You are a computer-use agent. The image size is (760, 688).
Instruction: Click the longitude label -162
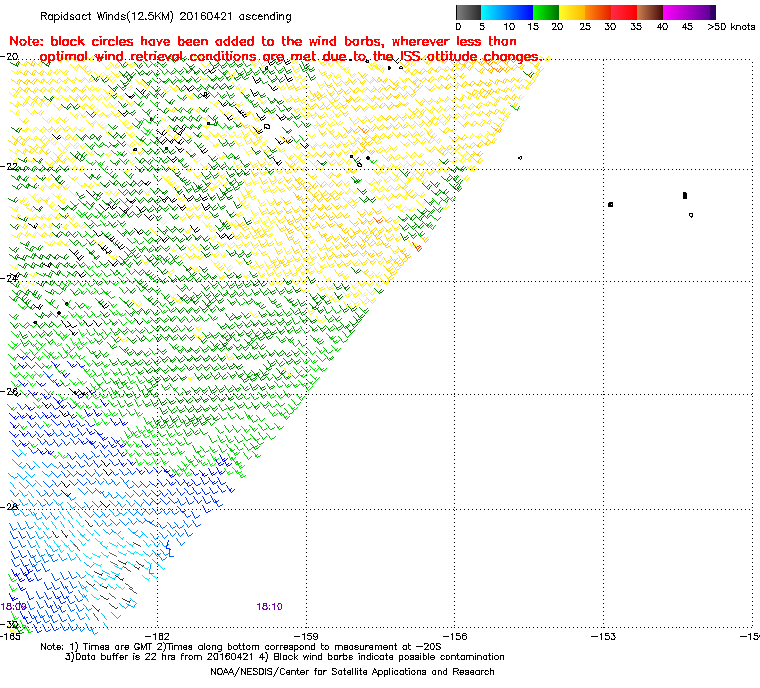tap(158, 636)
